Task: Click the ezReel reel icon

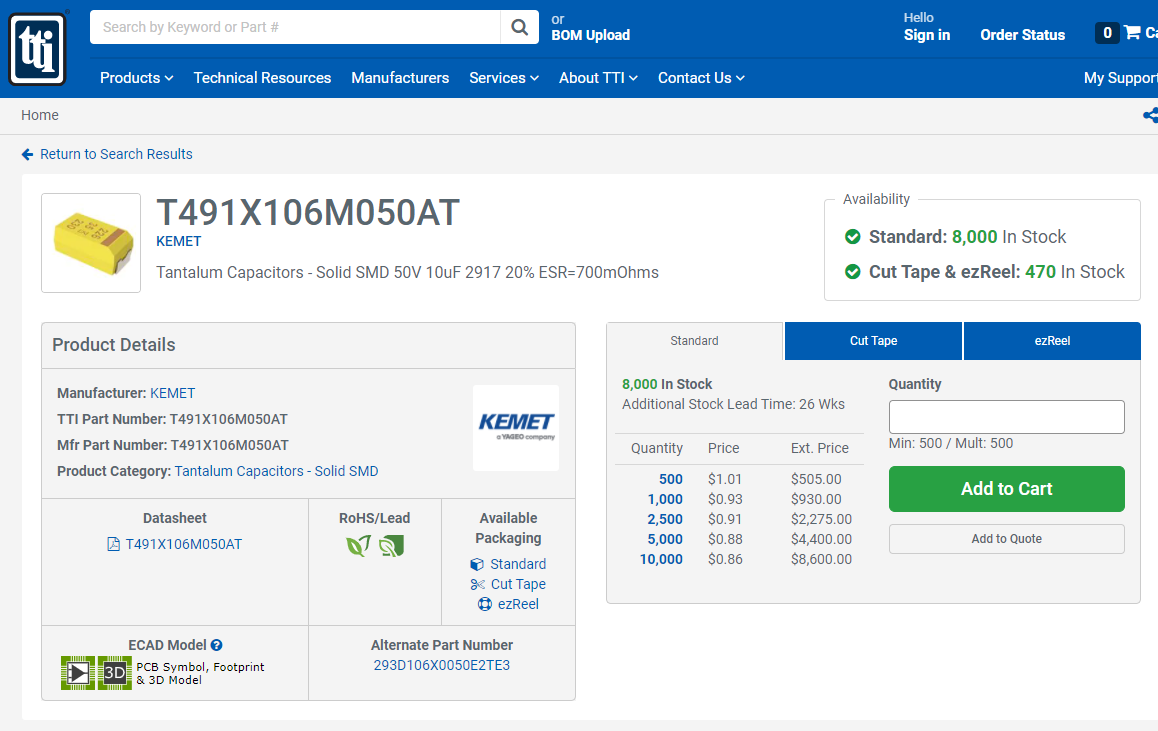Action: (485, 604)
